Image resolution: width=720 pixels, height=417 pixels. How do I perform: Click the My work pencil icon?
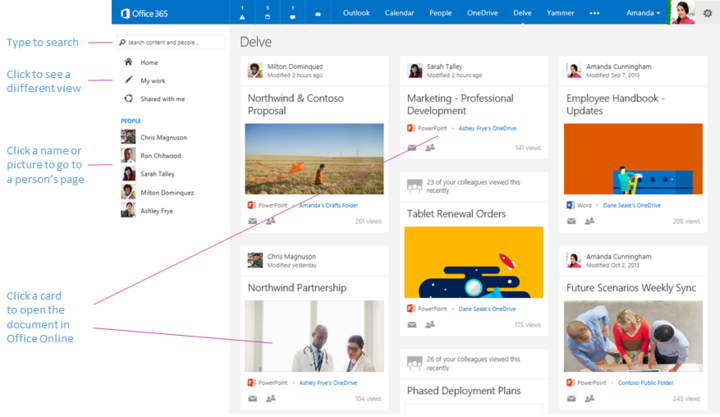pos(128,80)
